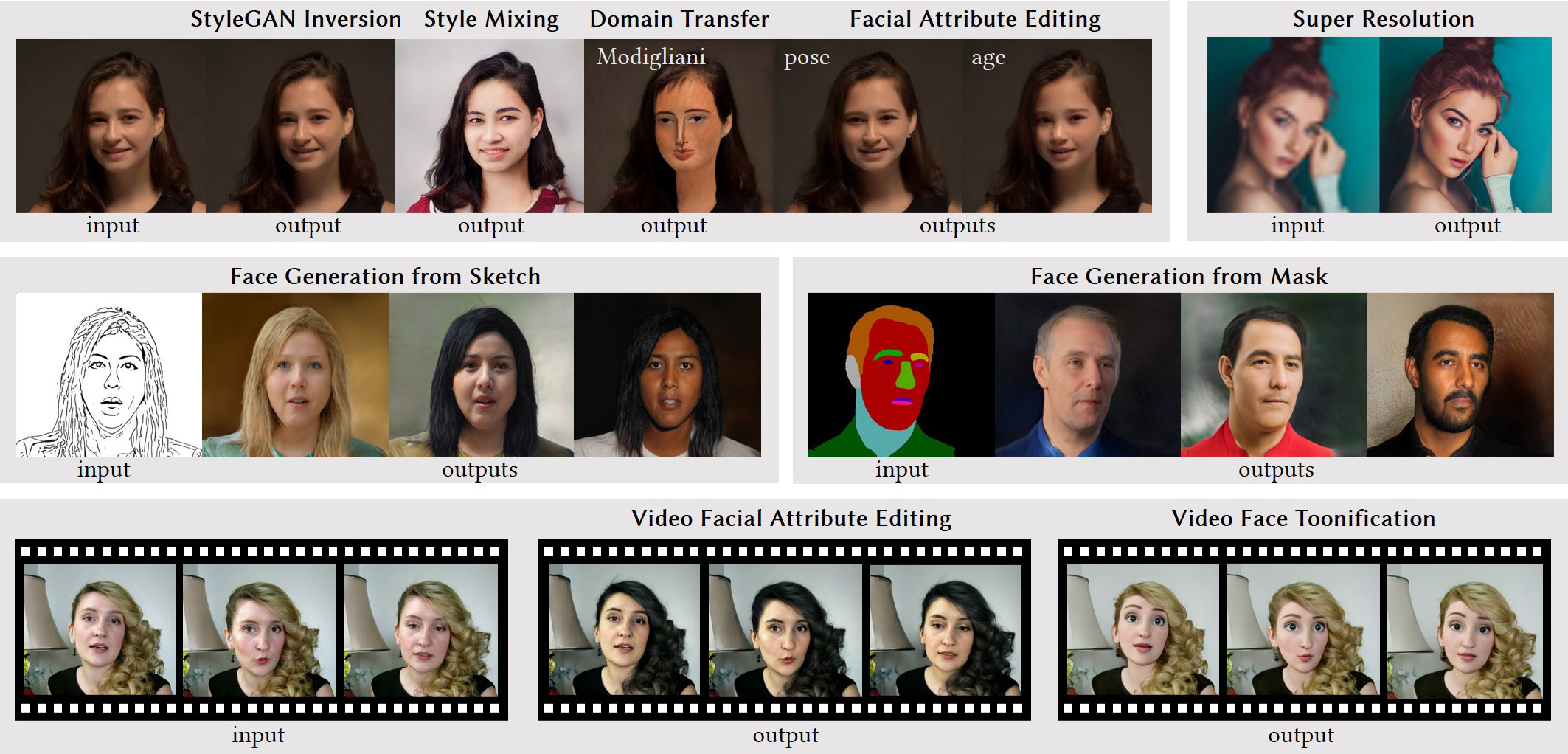The height and width of the screenshot is (754, 1568).
Task: Click first dark-haired frame of attribute editing video
Action: pos(624,630)
